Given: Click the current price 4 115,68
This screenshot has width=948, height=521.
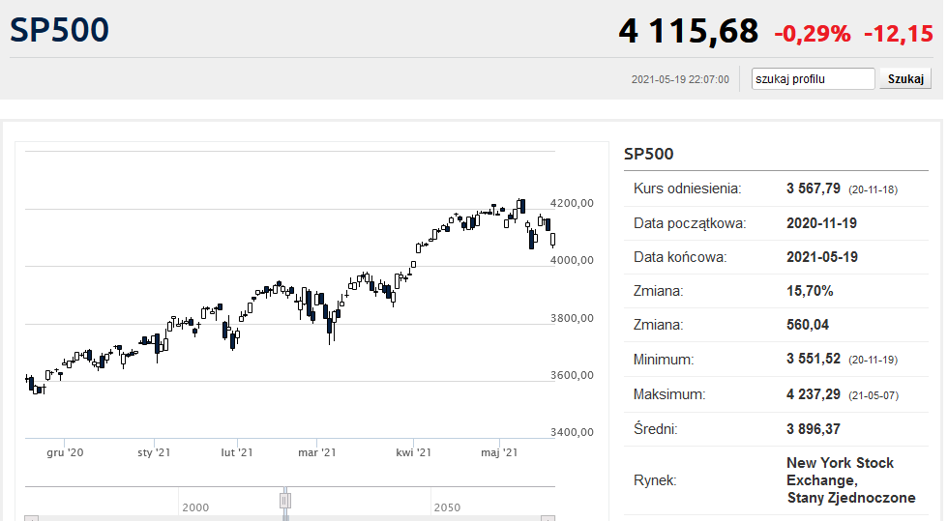Looking at the screenshot, I should pos(688,32).
